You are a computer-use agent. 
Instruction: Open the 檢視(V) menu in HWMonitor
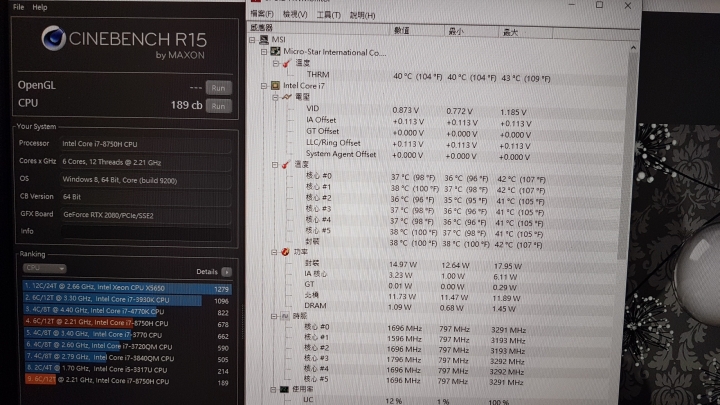click(x=295, y=14)
